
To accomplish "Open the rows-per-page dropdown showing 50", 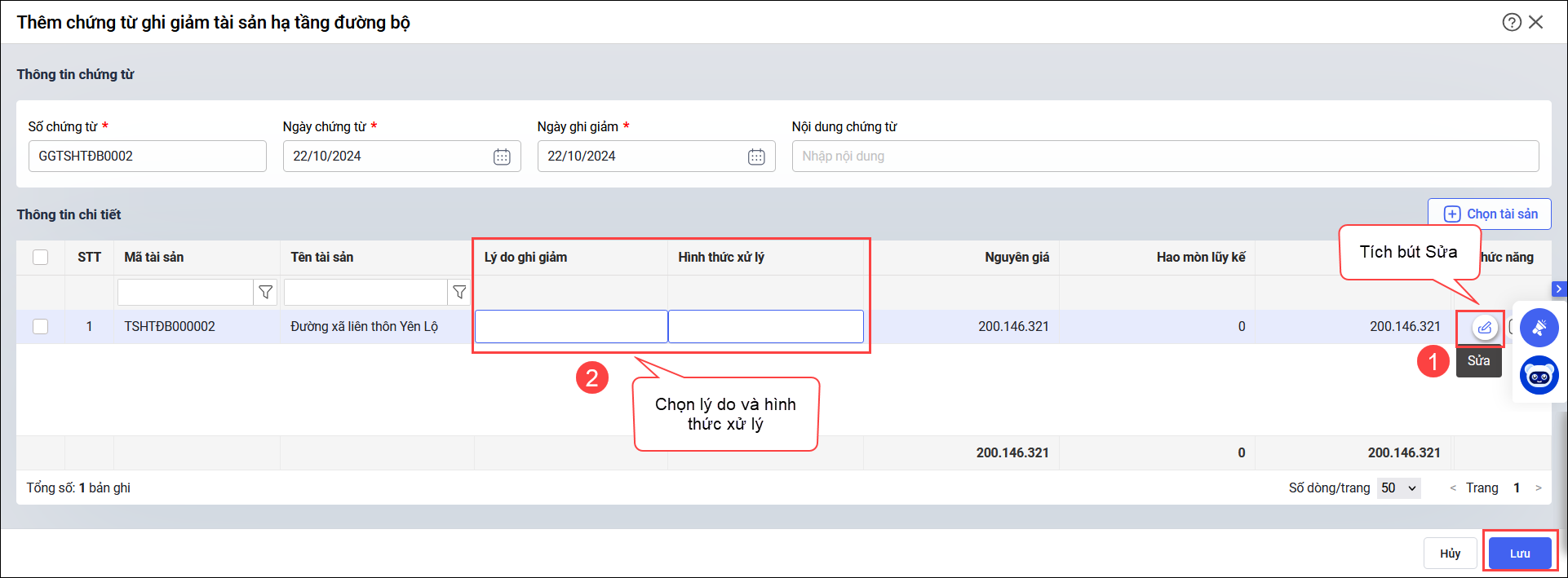I will click(1398, 488).
